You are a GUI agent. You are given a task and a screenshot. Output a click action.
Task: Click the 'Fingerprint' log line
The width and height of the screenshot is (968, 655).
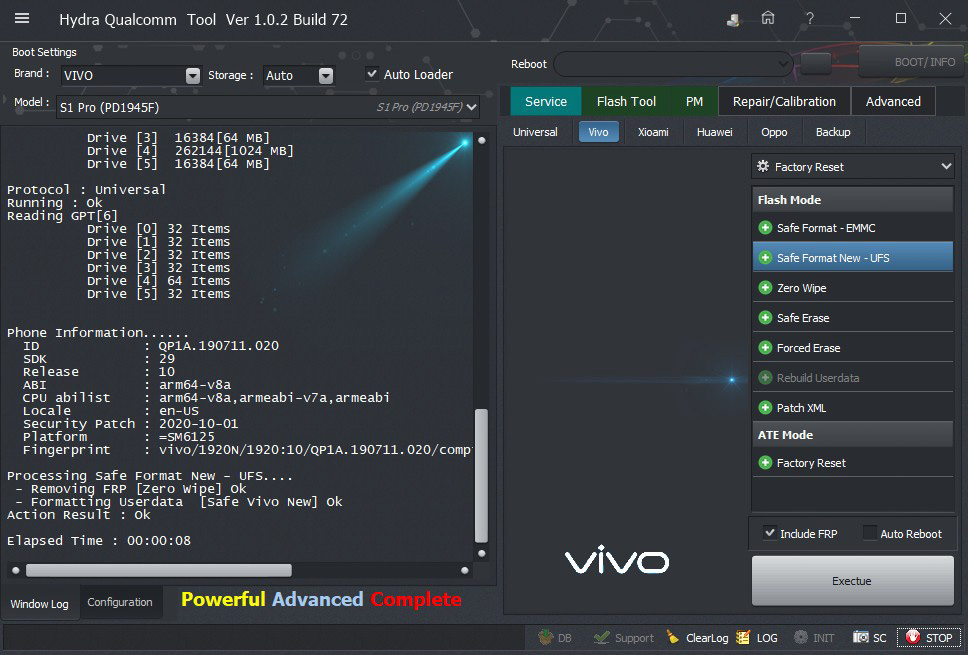click(247, 449)
